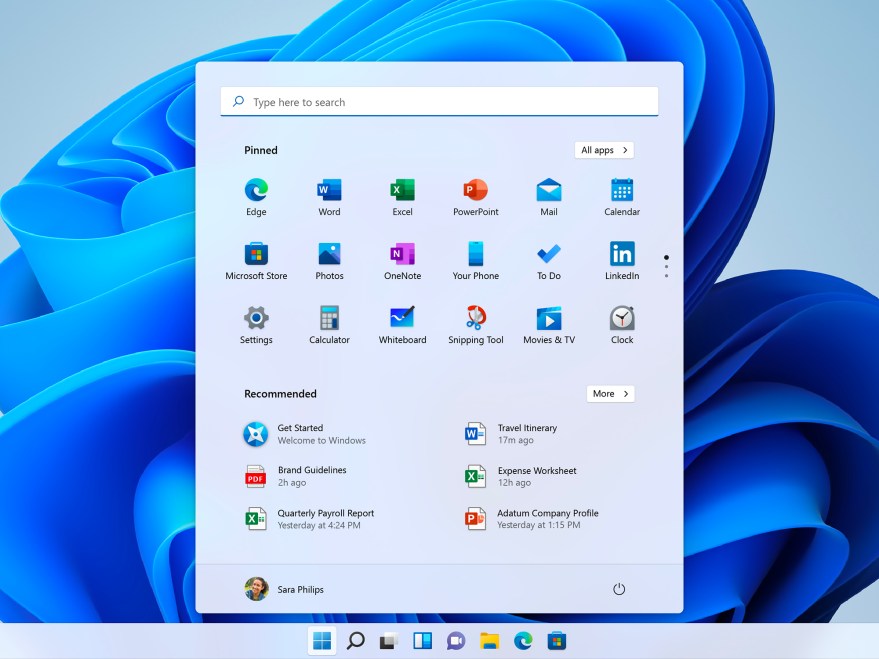
Task: Open the Excel app
Action: pyautogui.click(x=402, y=190)
